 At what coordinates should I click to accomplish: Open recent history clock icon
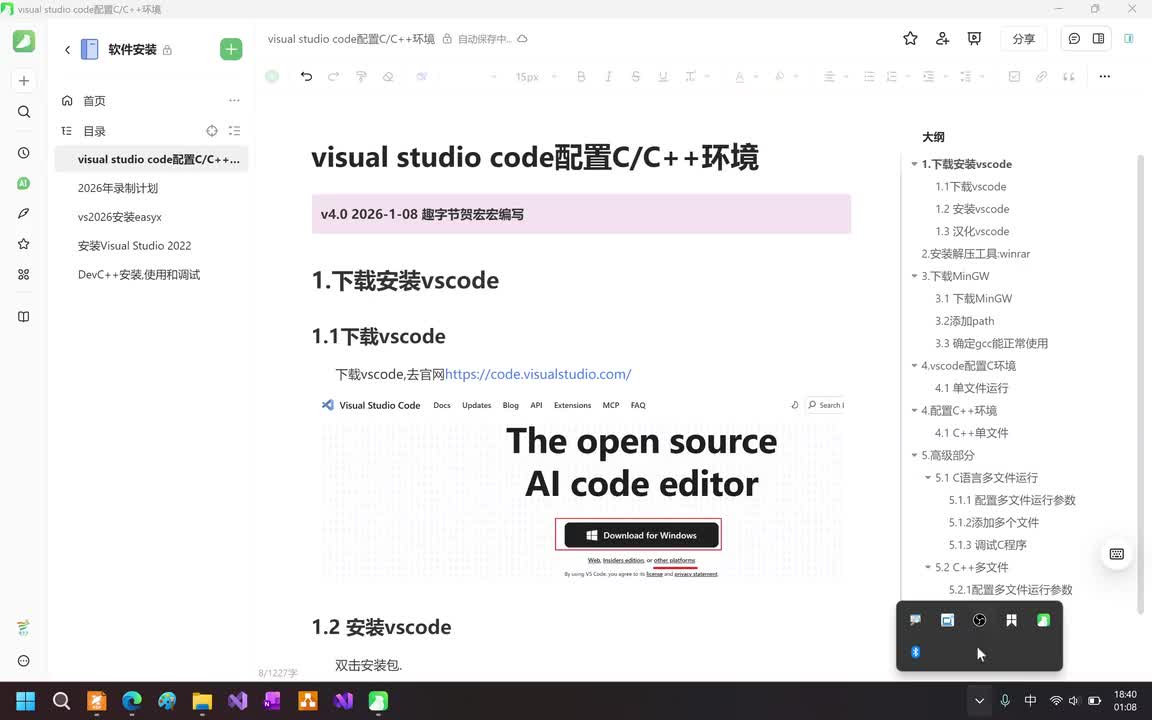[24, 153]
